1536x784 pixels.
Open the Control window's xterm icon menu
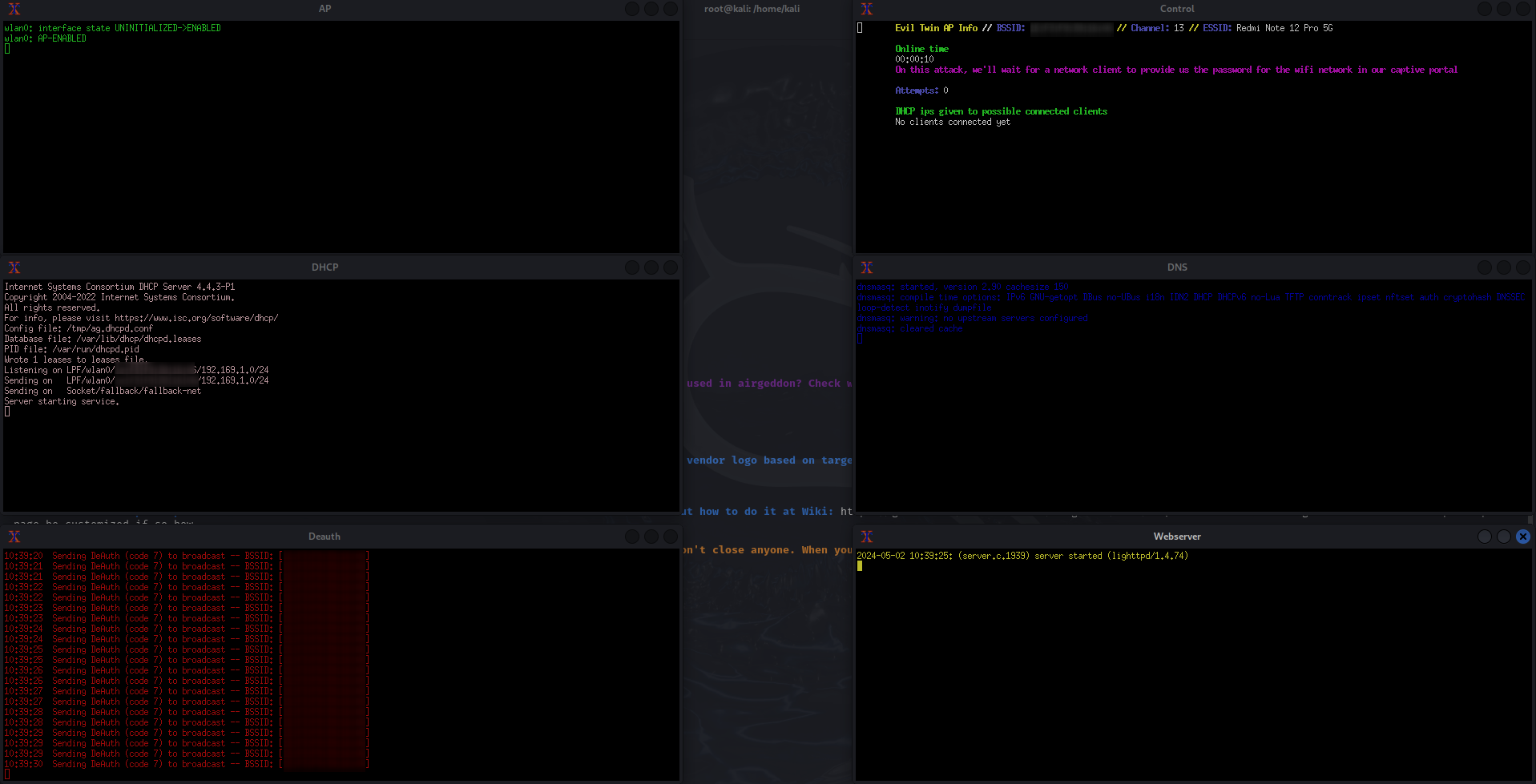coord(866,9)
